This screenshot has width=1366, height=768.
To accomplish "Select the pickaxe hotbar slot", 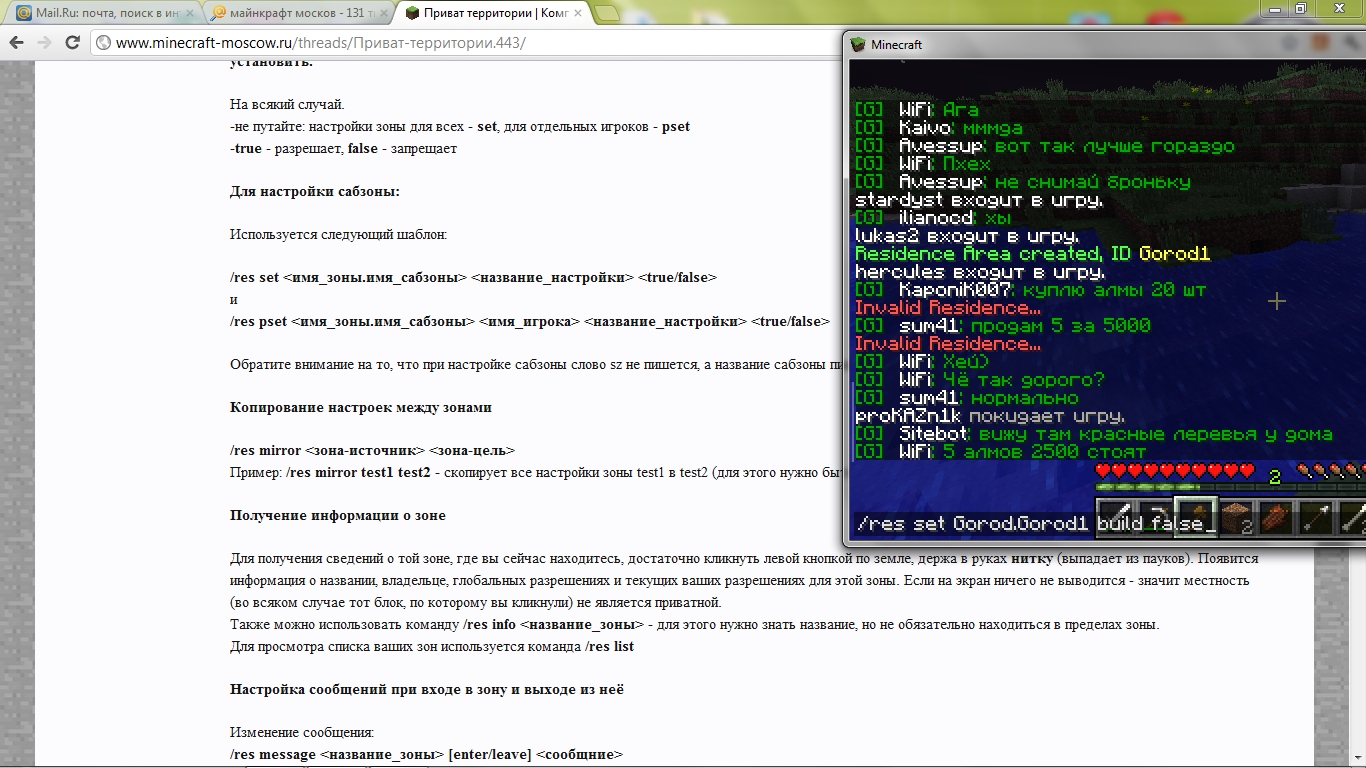I will (x=1154, y=517).
